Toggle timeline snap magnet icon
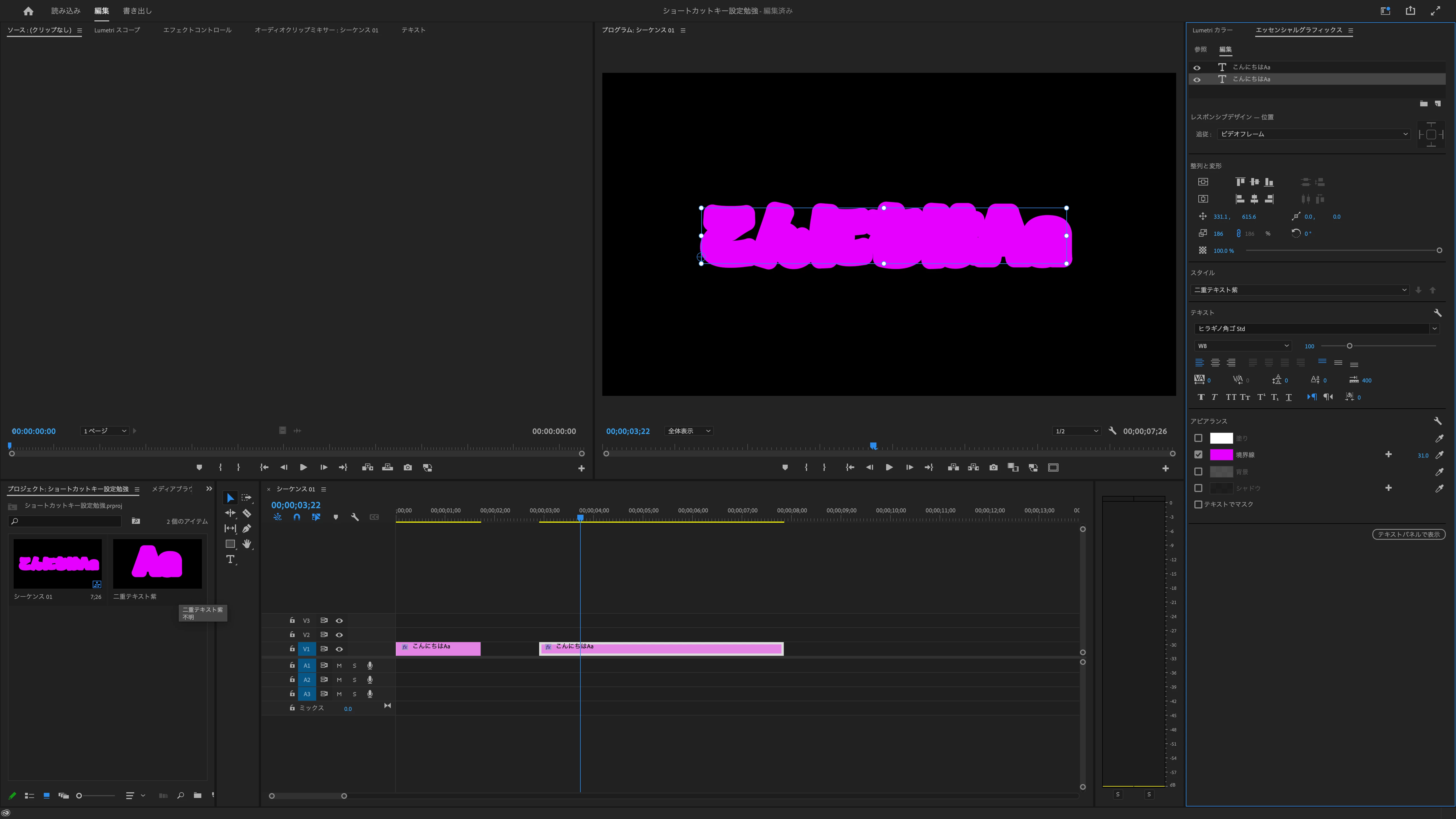Image resolution: width=1456 pixels, height=819 pixels. pos(297,517)
